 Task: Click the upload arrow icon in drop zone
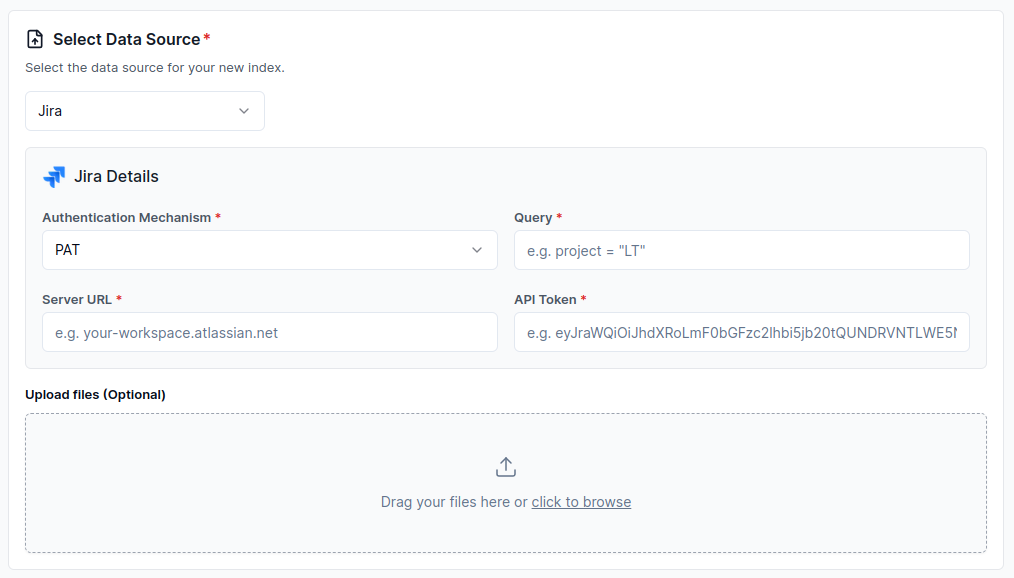[505, 466]
